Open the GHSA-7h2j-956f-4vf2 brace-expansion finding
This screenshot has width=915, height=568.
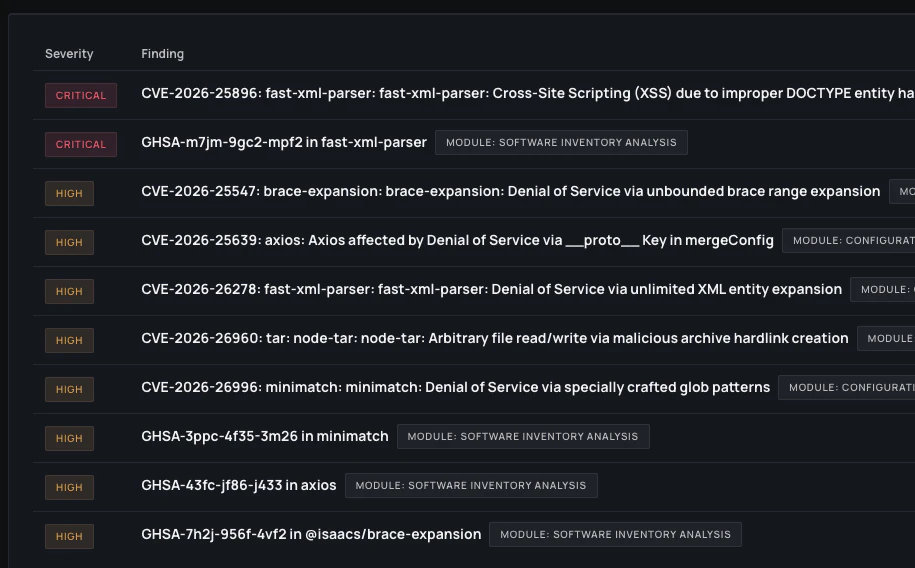coord(311,534)
